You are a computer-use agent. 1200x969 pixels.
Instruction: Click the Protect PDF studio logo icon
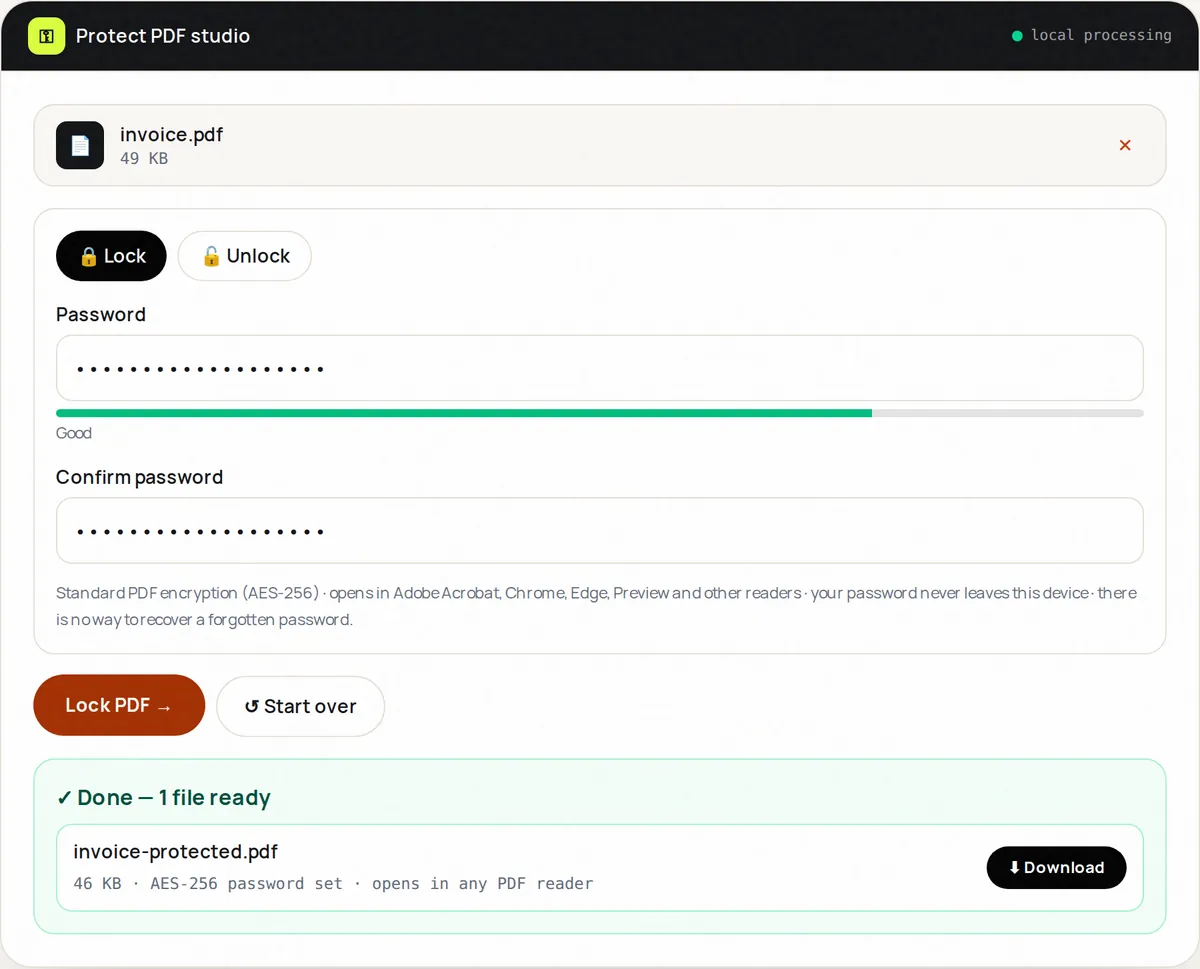coord(46,36)
